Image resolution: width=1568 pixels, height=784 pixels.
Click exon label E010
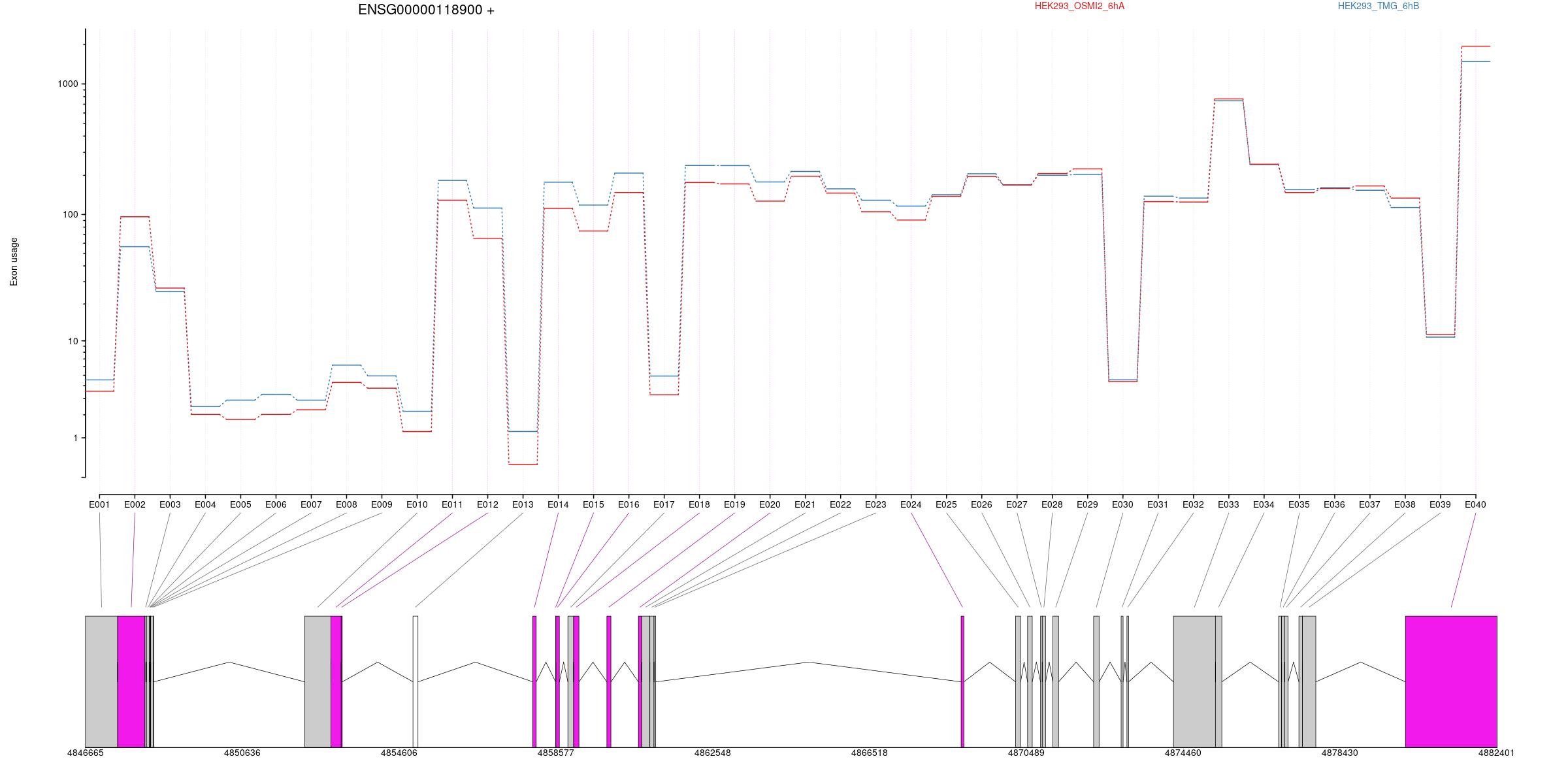click(417, 504)
